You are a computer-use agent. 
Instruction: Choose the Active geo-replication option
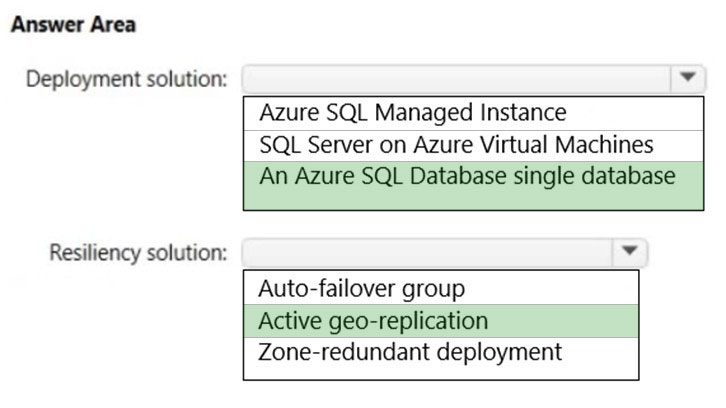(x=441, y=321)
